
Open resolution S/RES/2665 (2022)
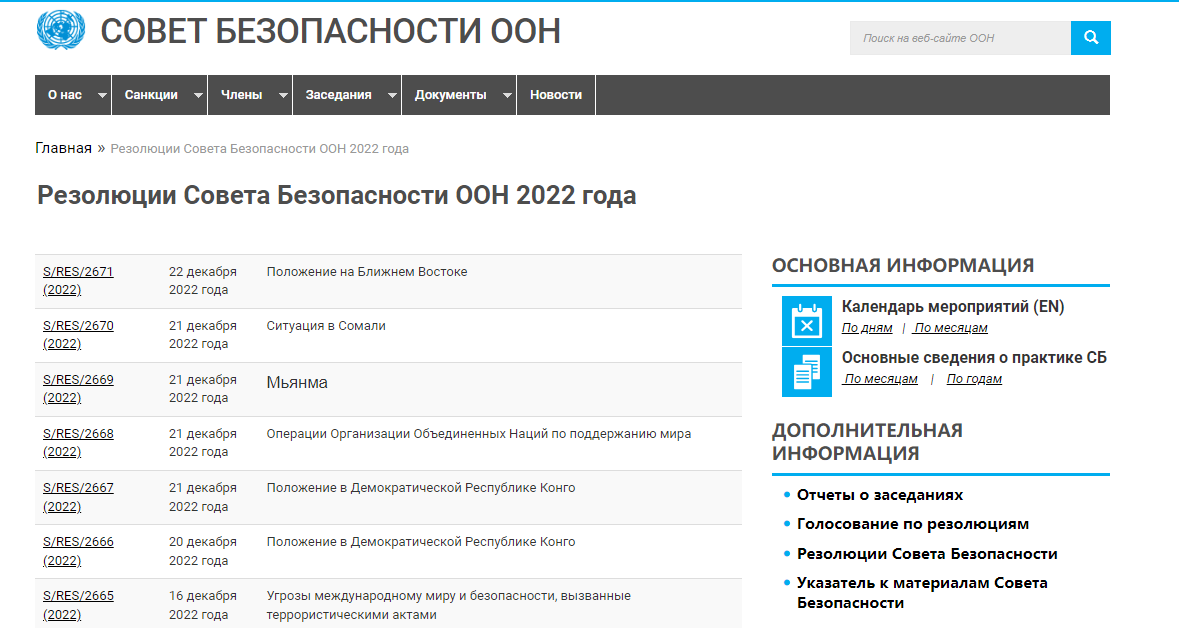pyautogui.click(x=78, y=605)
